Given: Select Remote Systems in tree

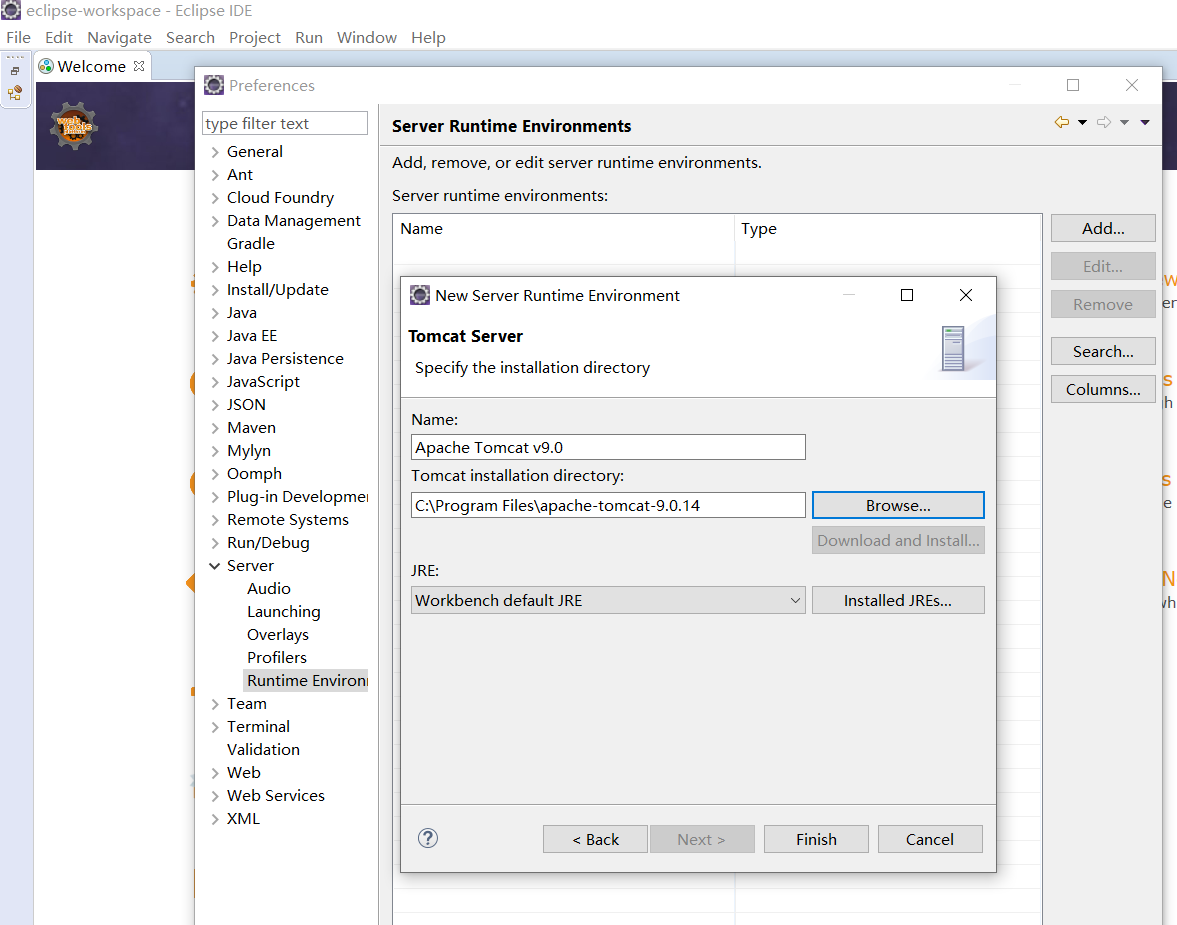Looking at the screenshot, I should [288, 520].
